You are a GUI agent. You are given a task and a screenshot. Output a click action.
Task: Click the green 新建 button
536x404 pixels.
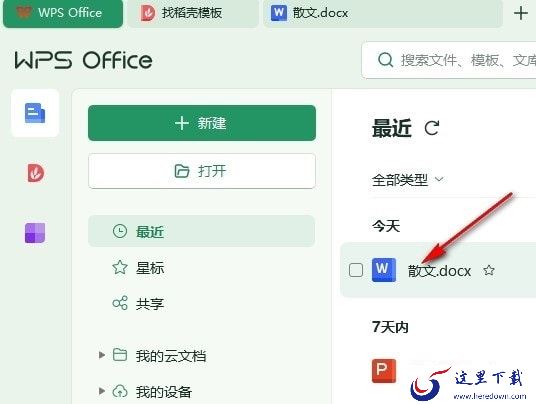[202, 123]
